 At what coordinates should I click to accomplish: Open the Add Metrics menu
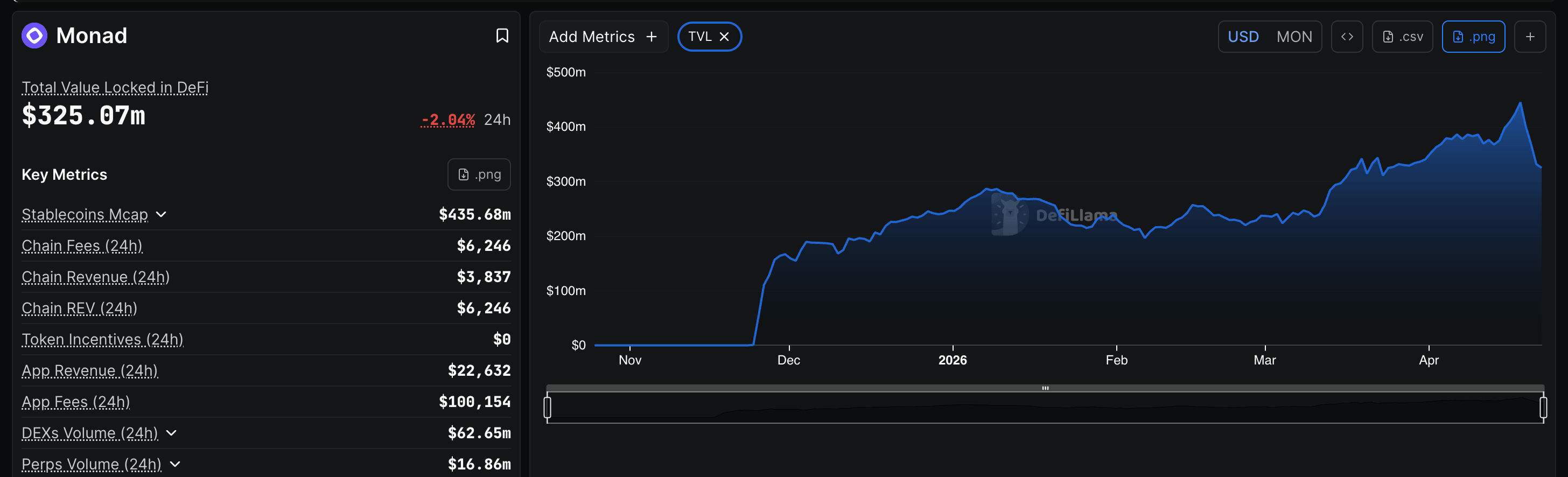click(603, 37)
